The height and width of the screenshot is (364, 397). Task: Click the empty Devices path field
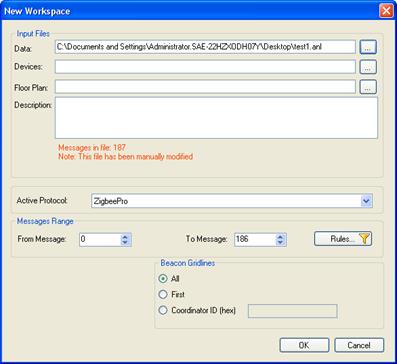205,67
